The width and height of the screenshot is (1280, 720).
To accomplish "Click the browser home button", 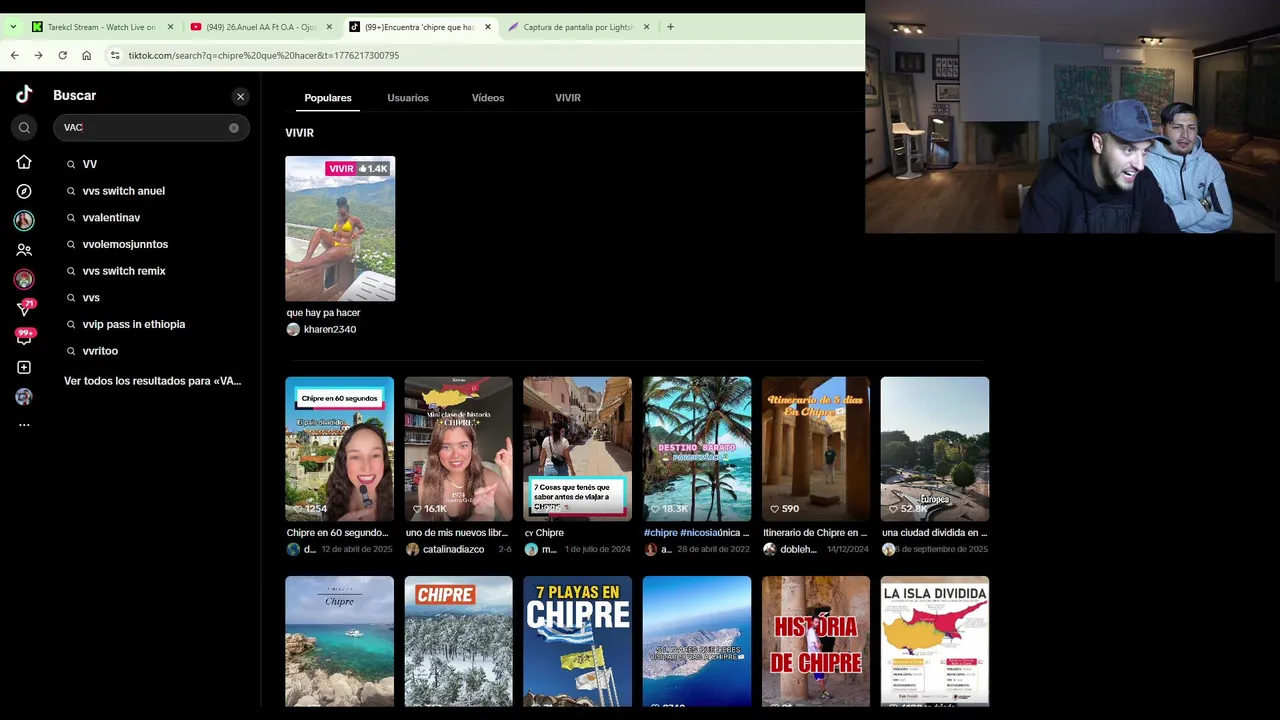I will point(86,55).
